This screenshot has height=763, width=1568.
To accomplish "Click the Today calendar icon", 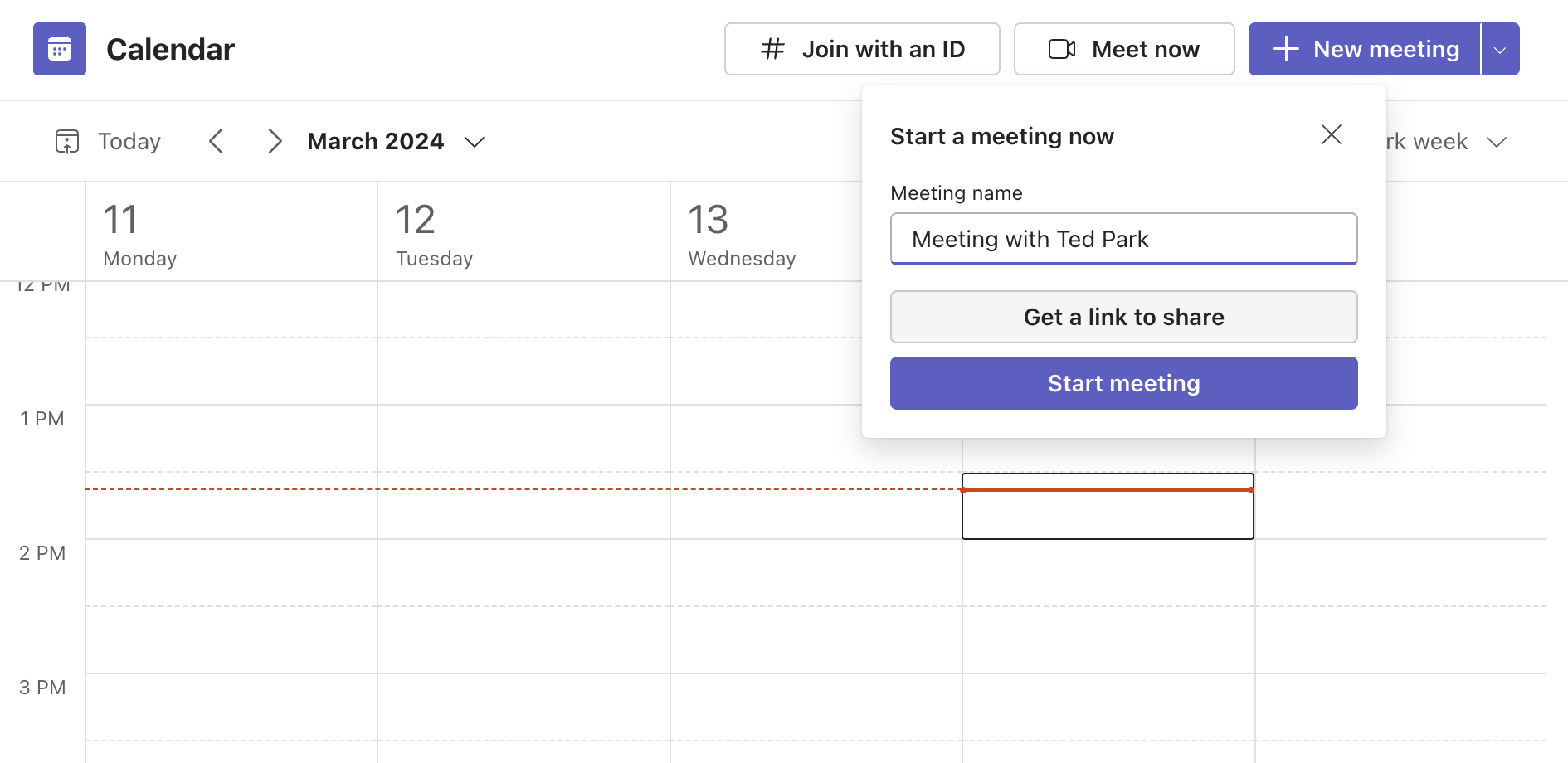I will pos(67,141).
